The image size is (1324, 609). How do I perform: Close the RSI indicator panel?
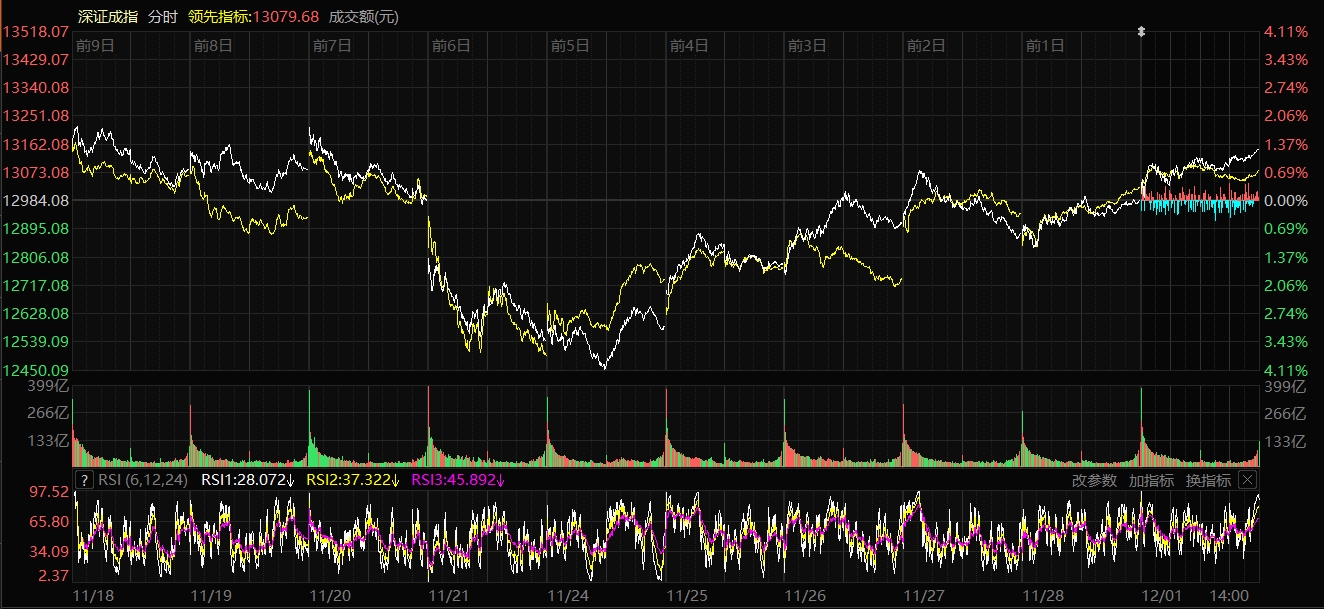pyautogui.click(x=1247, y=480)
